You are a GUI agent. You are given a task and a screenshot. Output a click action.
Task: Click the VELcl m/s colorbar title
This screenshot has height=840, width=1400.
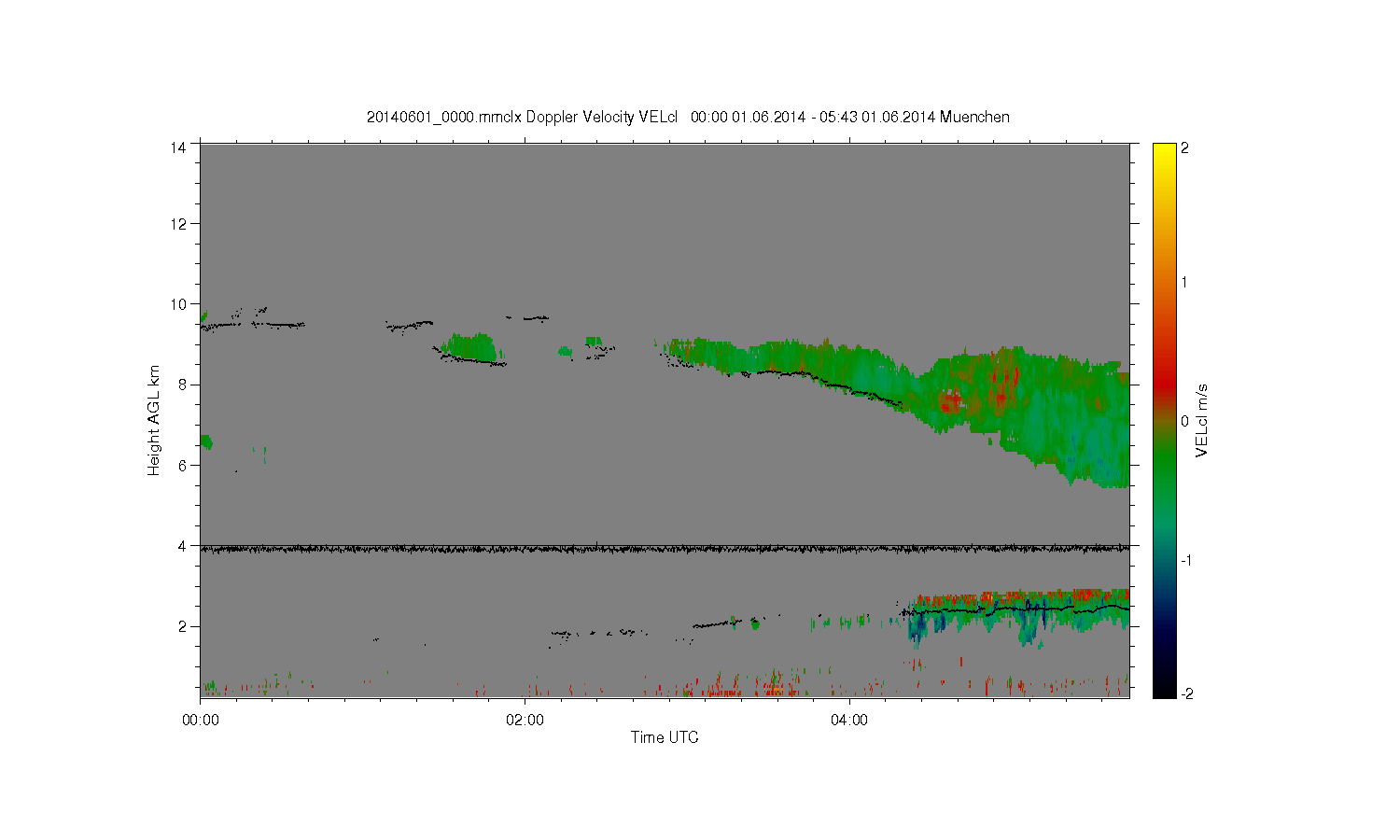[x=1202, y=420]
